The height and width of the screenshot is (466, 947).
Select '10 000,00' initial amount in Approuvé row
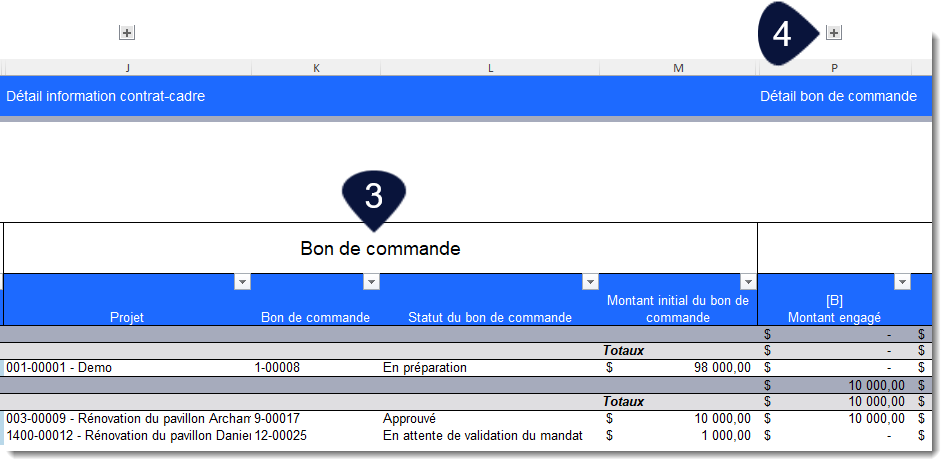[x=678, y=418]
